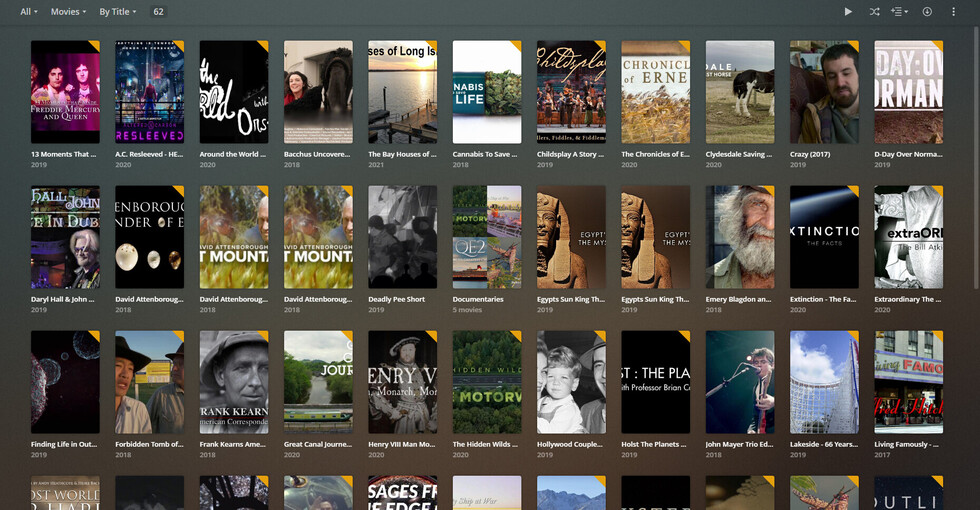Open the Extinction - The Facts poster
This screenshot has height=510, width=980.
(x=824, y=237)
